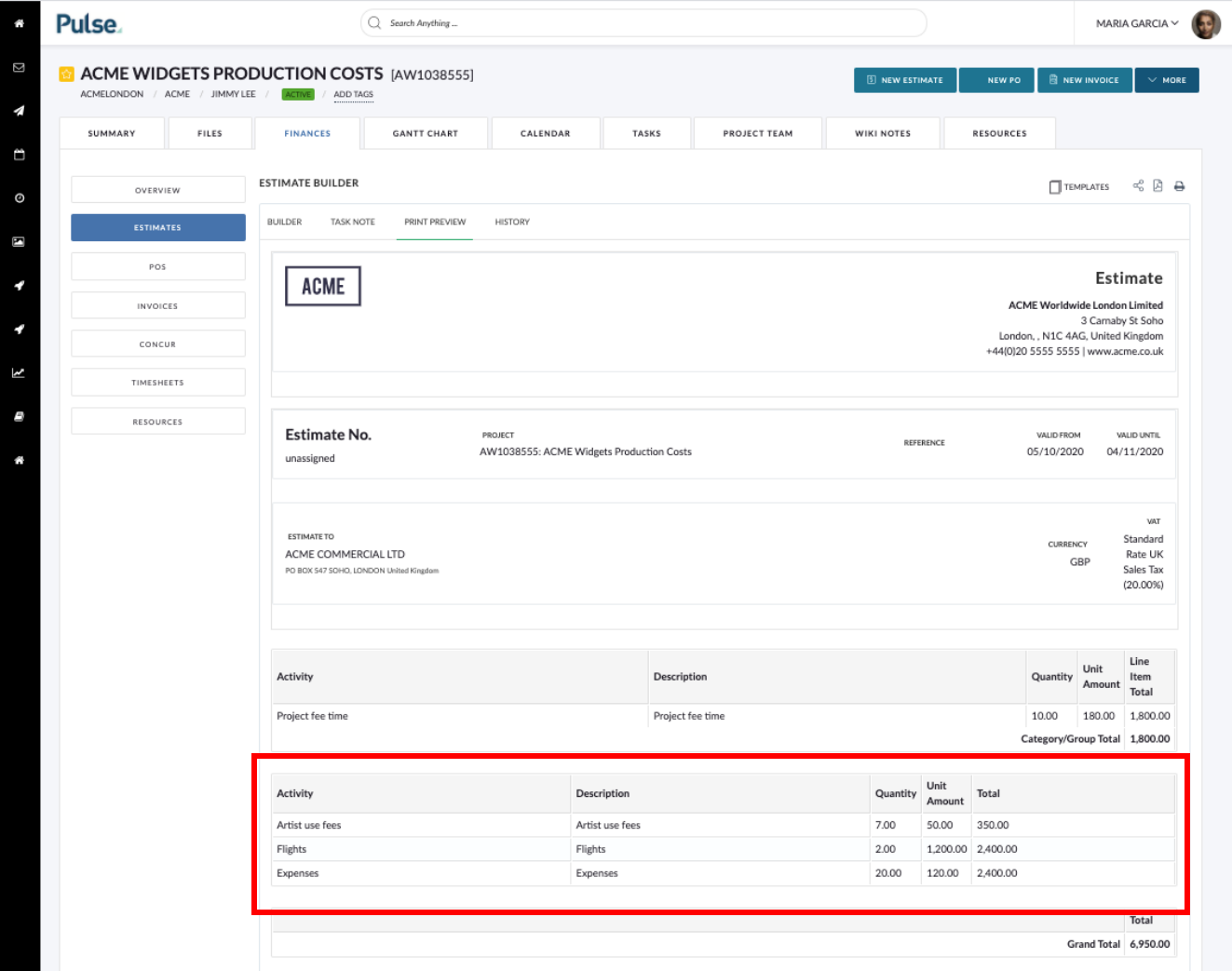Open the History sub-tab
Screen dimensions: 1232x971
point(512,222)
